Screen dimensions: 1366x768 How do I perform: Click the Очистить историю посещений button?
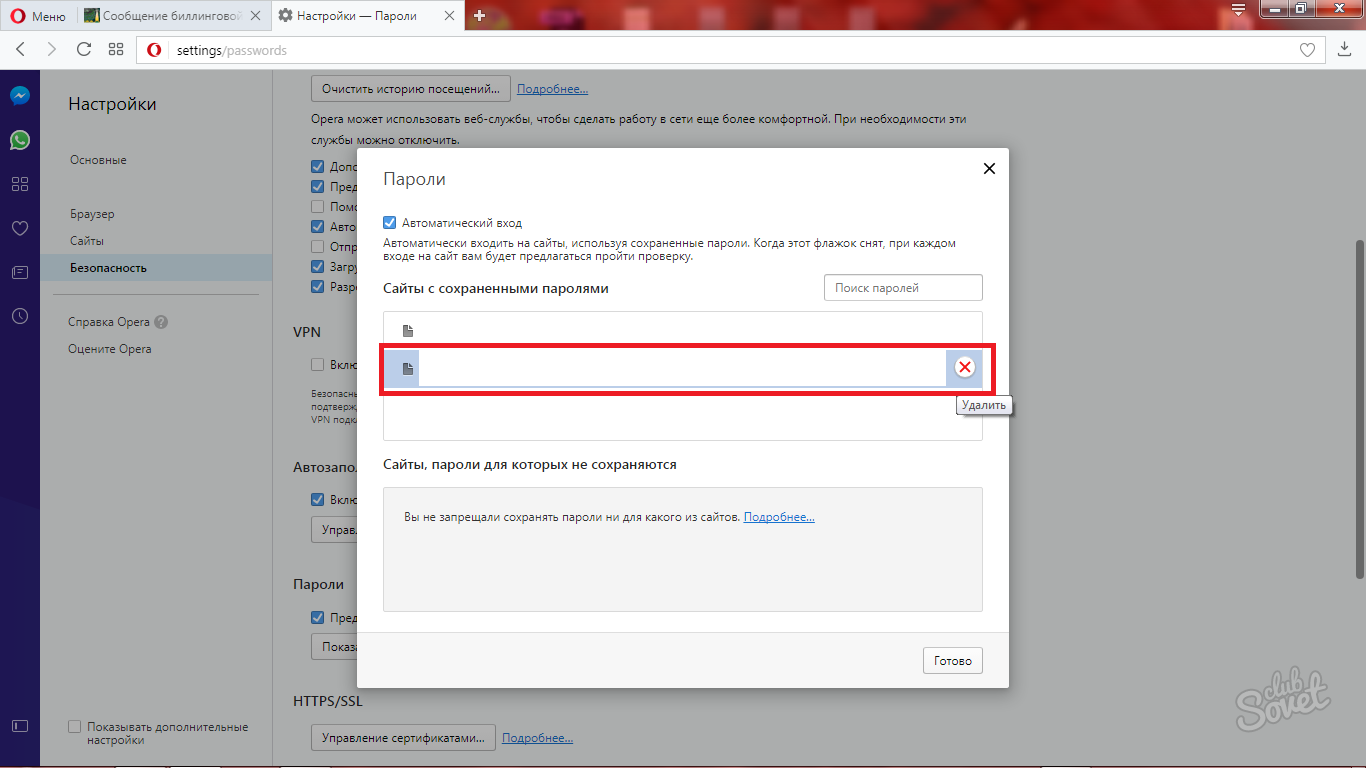pos(411,89)
